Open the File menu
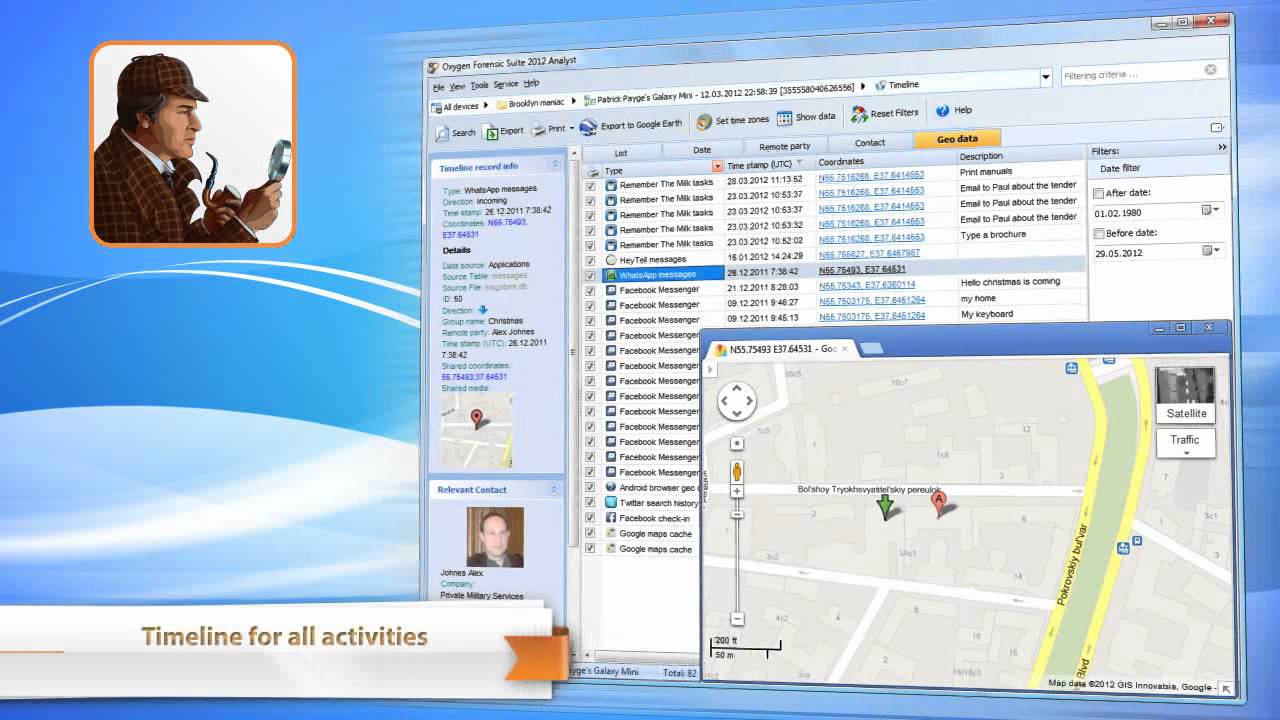This screenshot has width=1280, height=720. click(438, 88)
